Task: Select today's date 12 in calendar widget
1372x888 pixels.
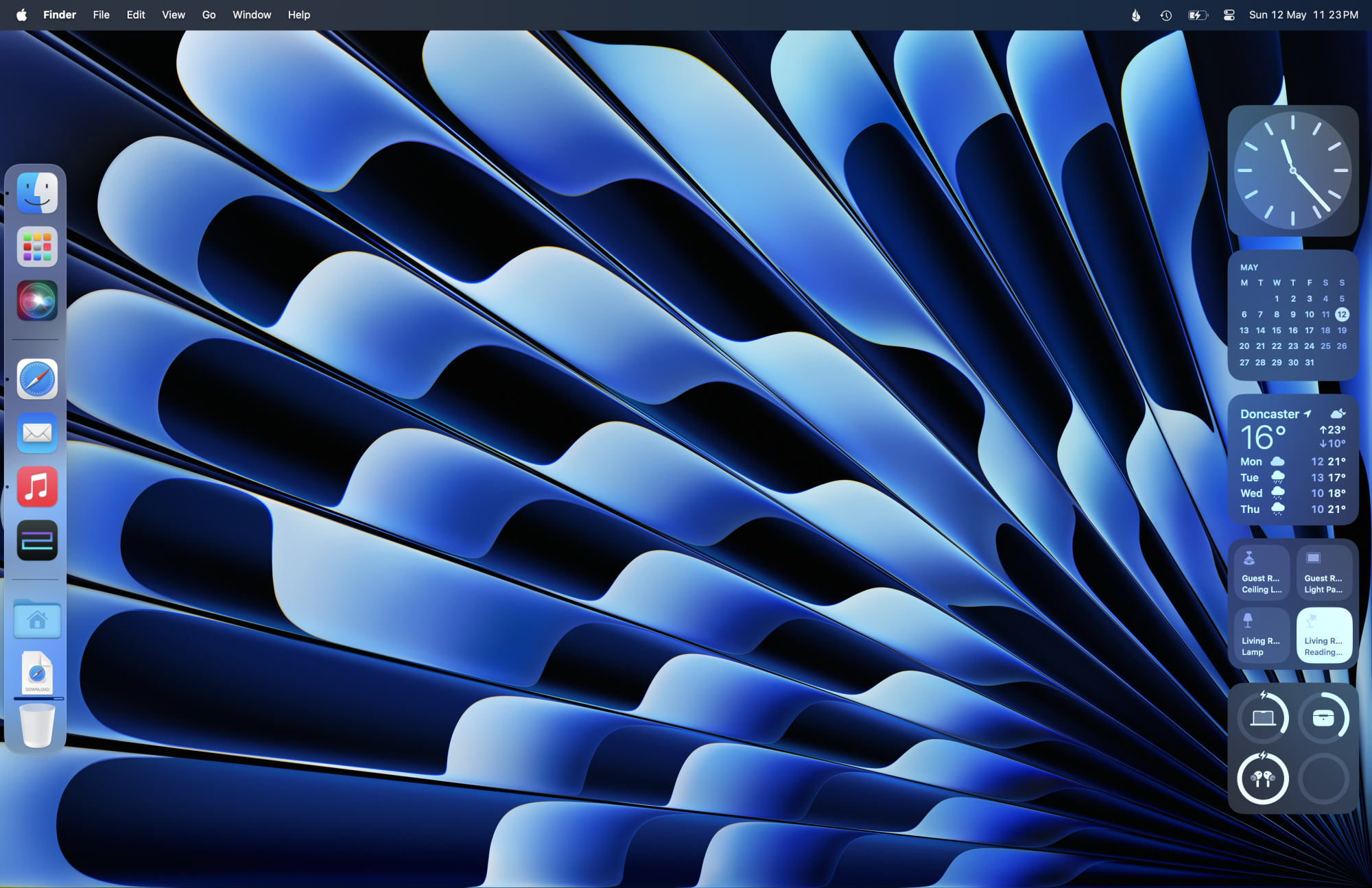Action: (1342, 314)
